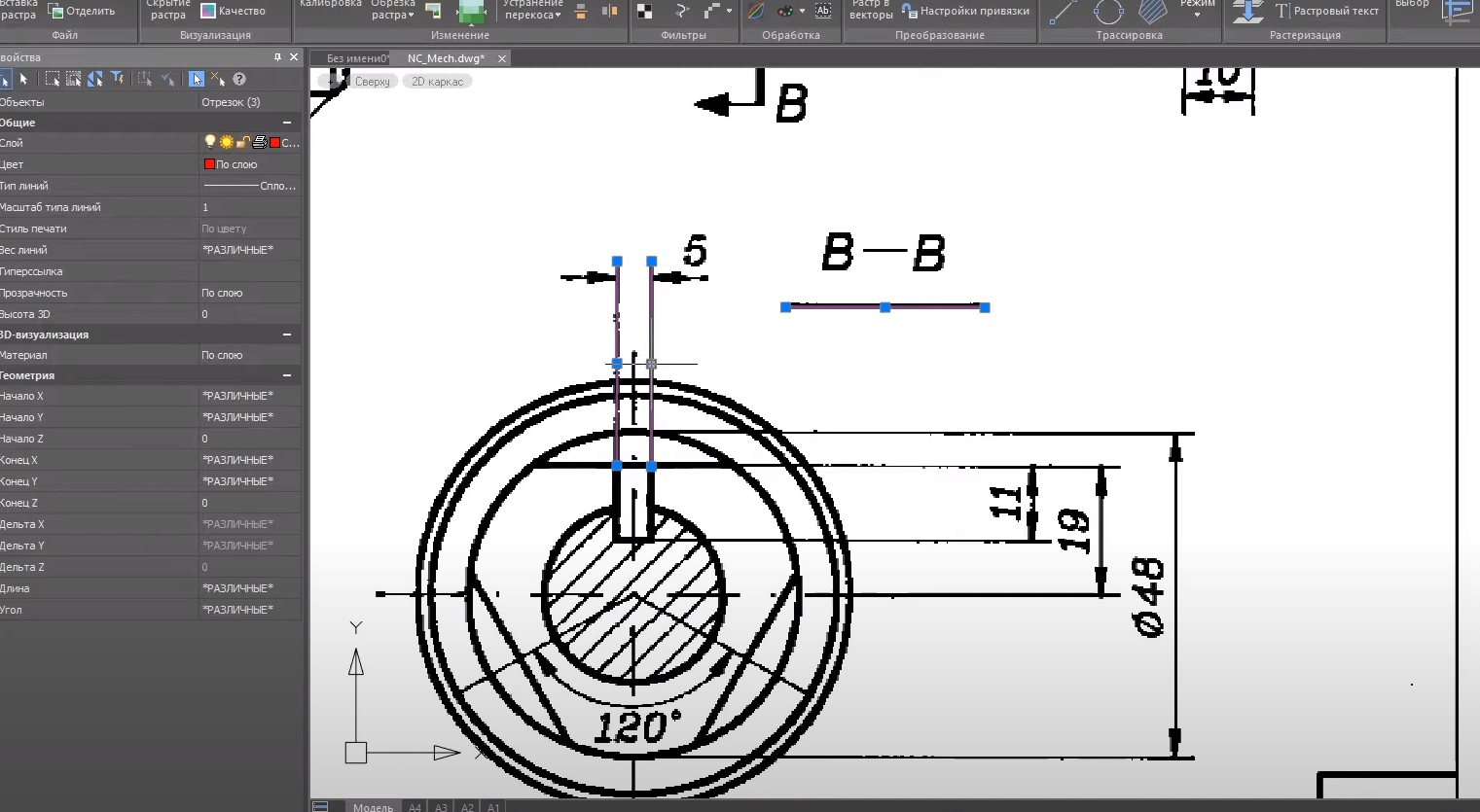Screen dimensions: 1480x812
Task: Select the line tracing tool
Action: click(x=1064, y=12)
